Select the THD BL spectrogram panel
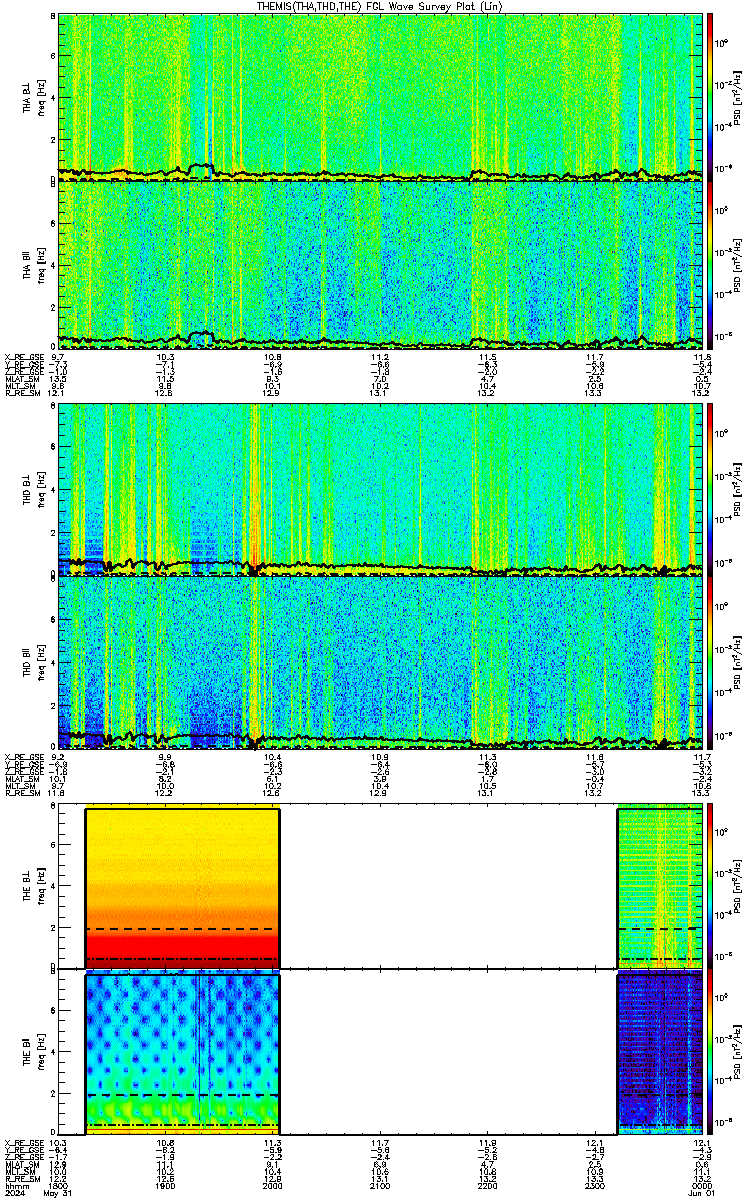The image size is (750, 1200). [381, 490]
